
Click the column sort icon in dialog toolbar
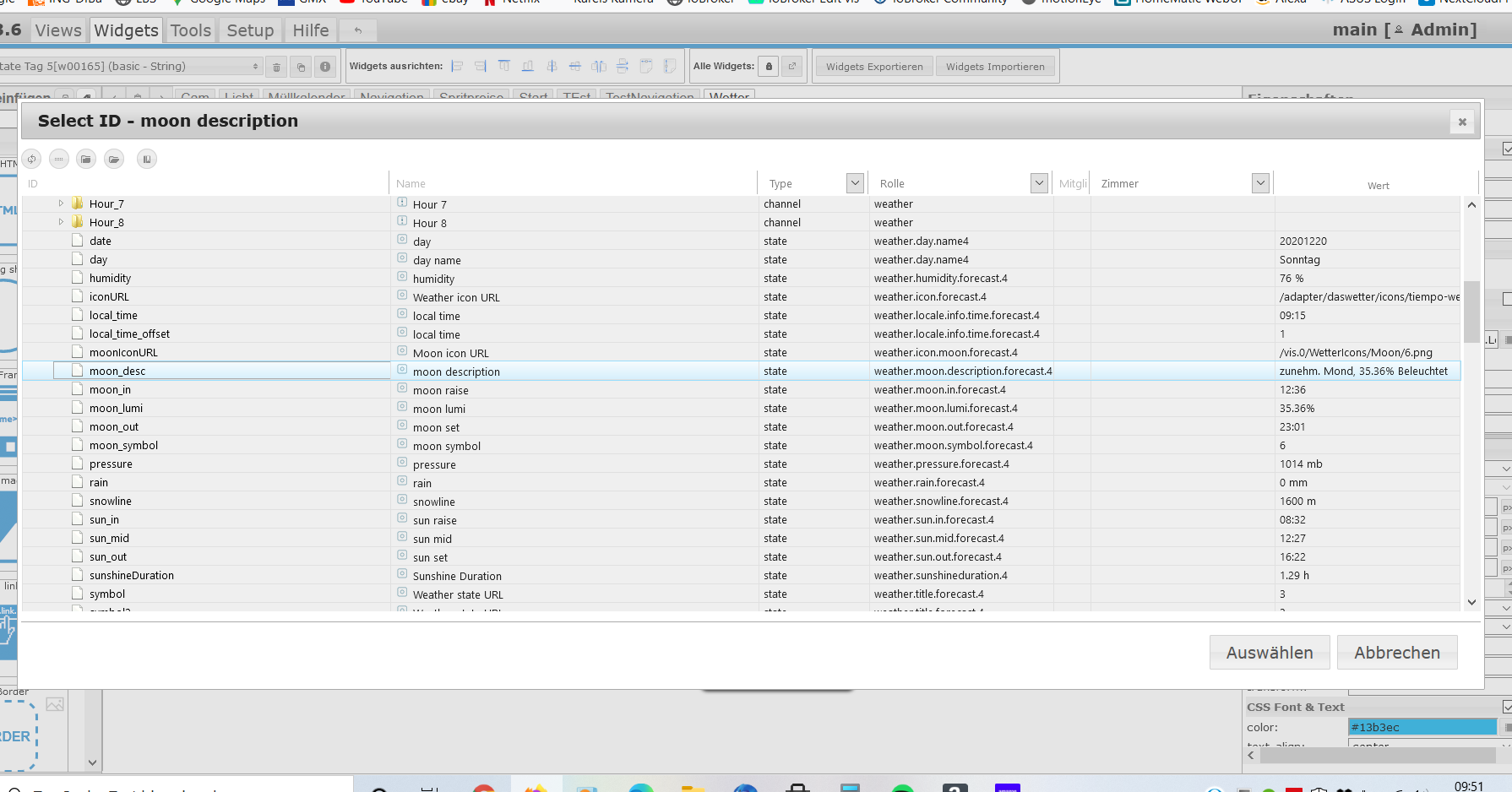(147, 159)
